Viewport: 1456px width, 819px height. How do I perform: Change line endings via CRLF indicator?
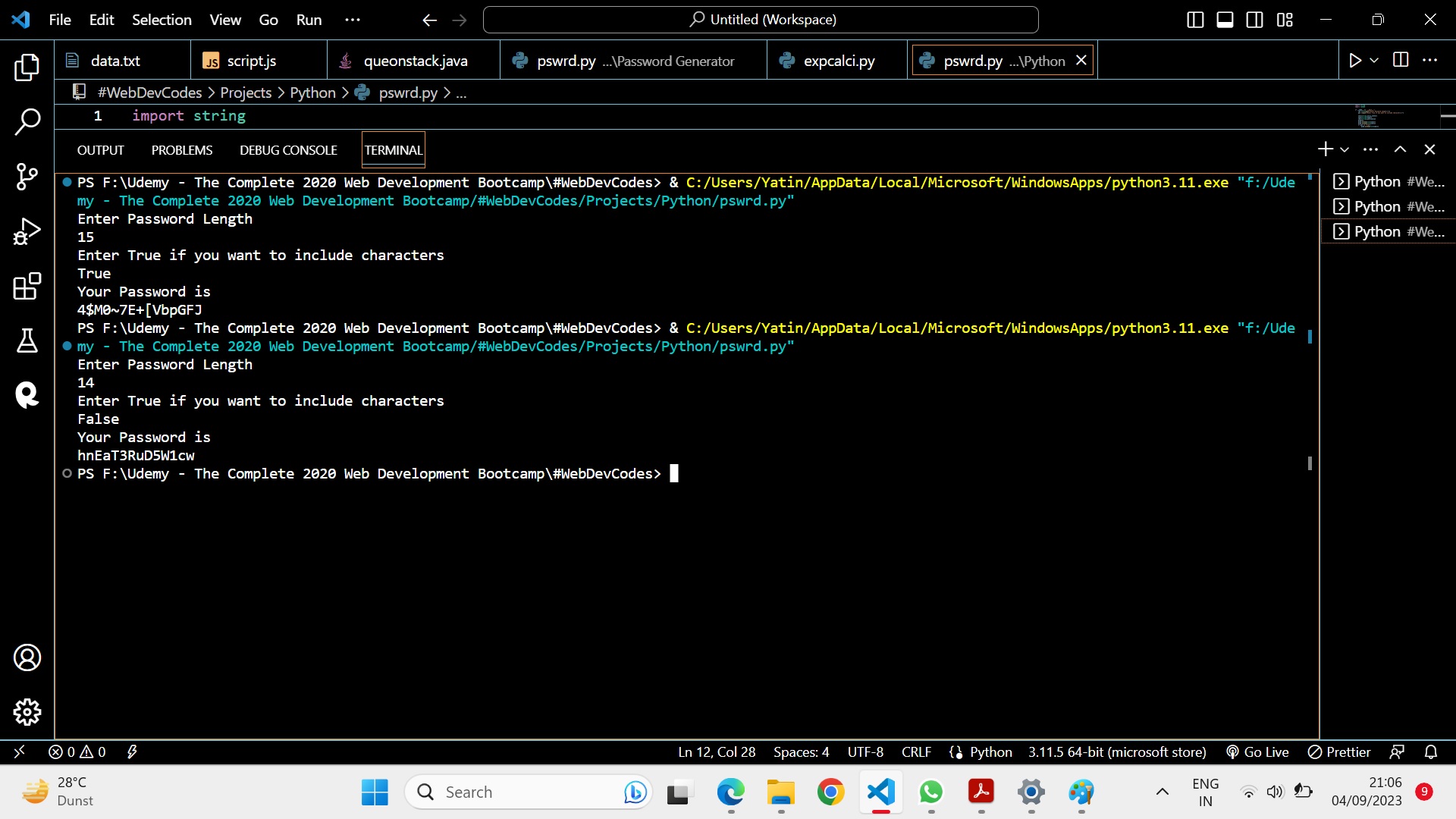[x=915, y=752]
